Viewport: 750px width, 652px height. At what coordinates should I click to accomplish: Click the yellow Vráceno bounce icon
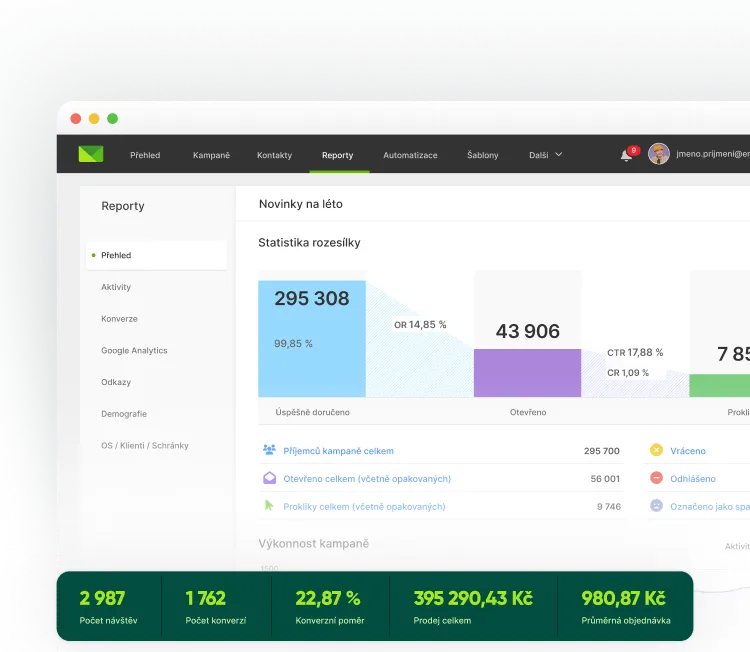(656, 451)
